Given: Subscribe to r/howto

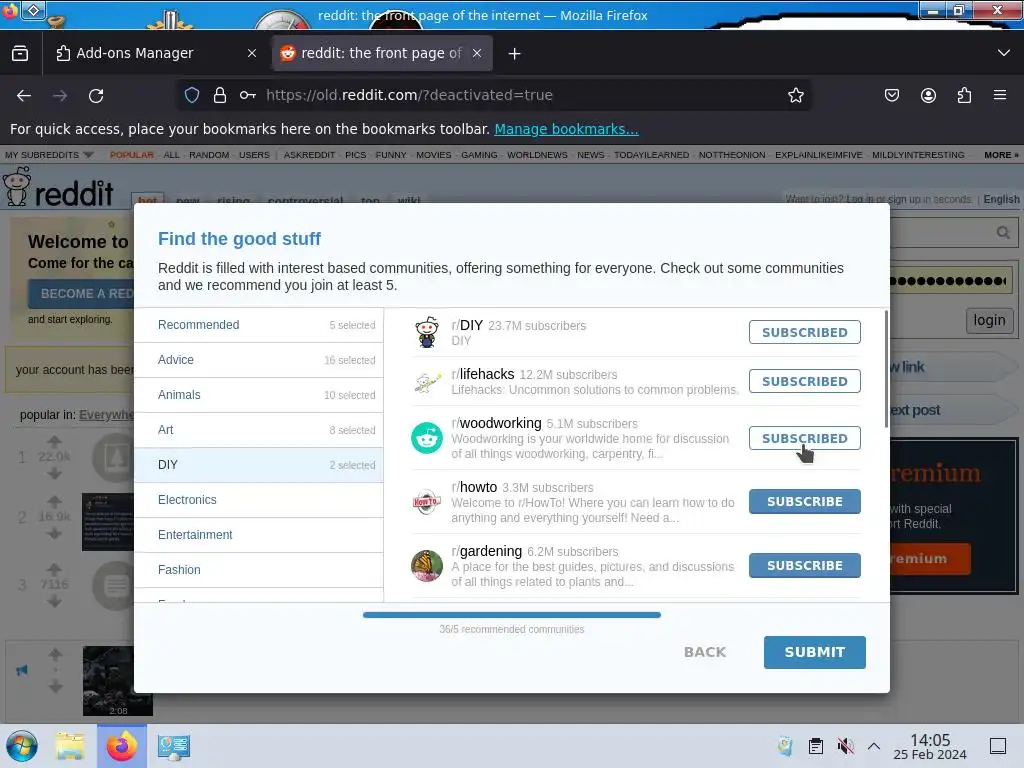Looking at the screenshot, I should [x=805, y=502].
